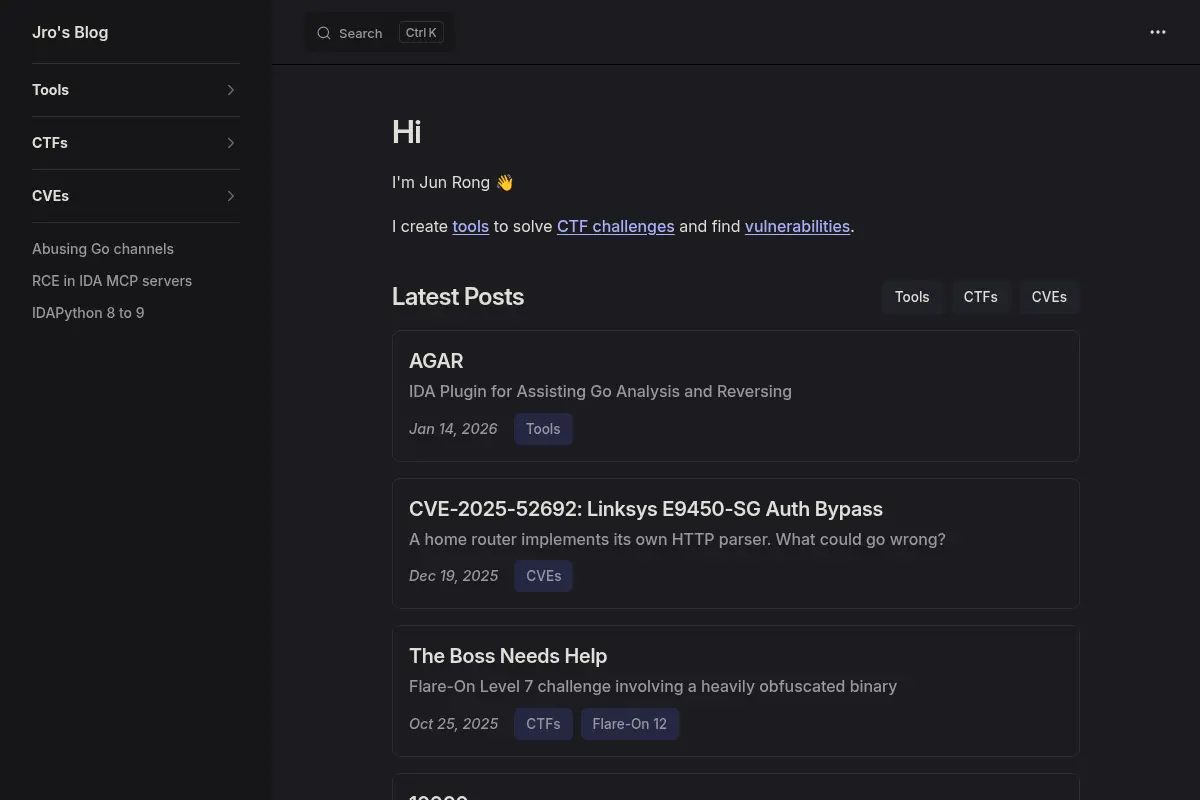
Task: Open Abusing Go channels sidebar post
Action: pos(103,249)
